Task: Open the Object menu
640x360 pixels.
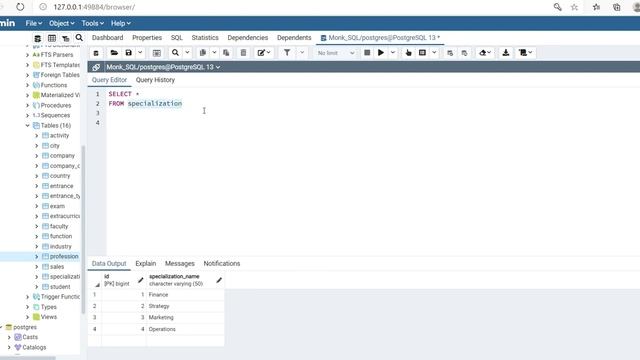Action: pyautogui.click(x=62, y=23)
